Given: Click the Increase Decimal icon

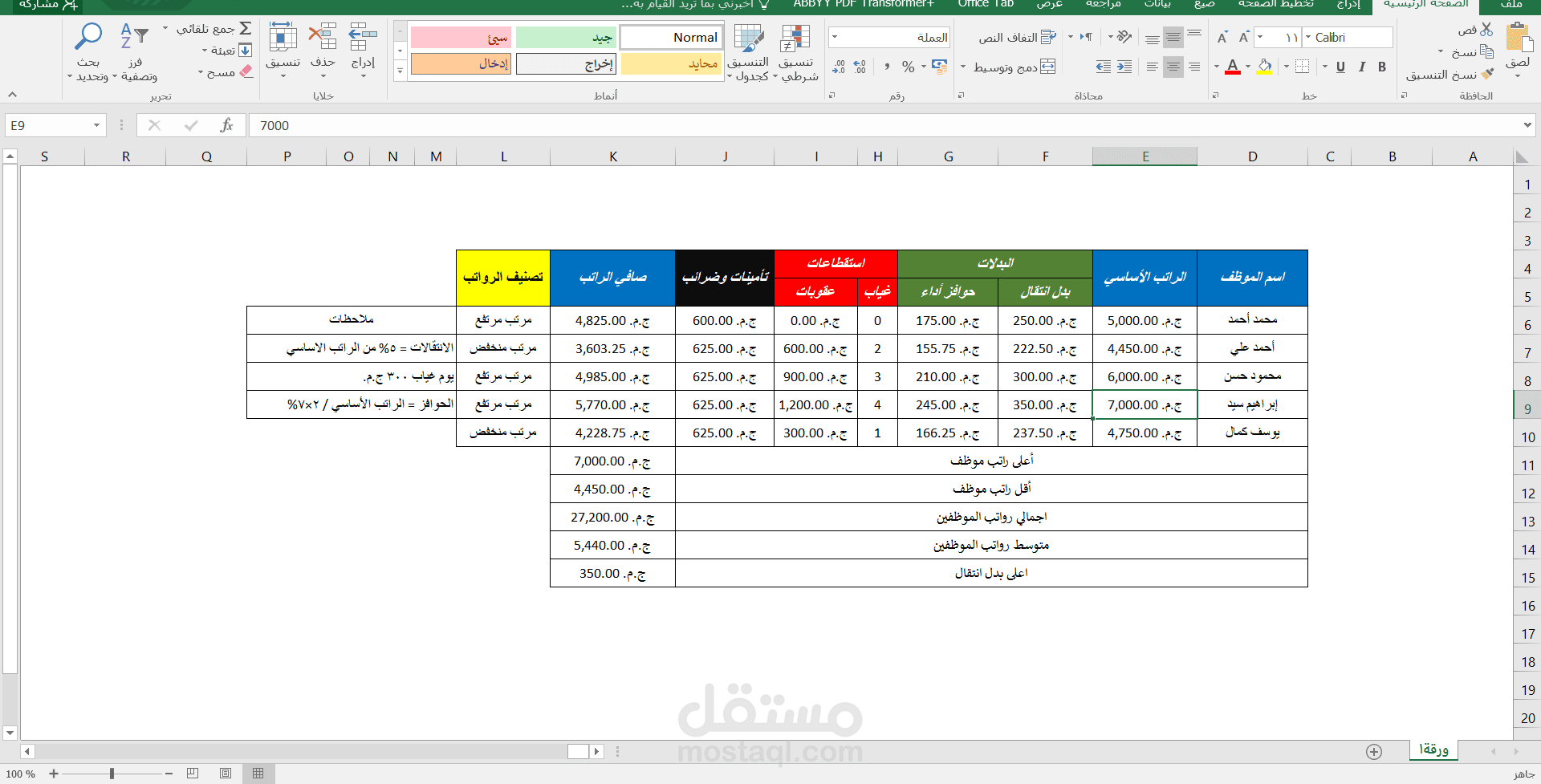Looking at the screenshot, I should [x=860, y=67].
